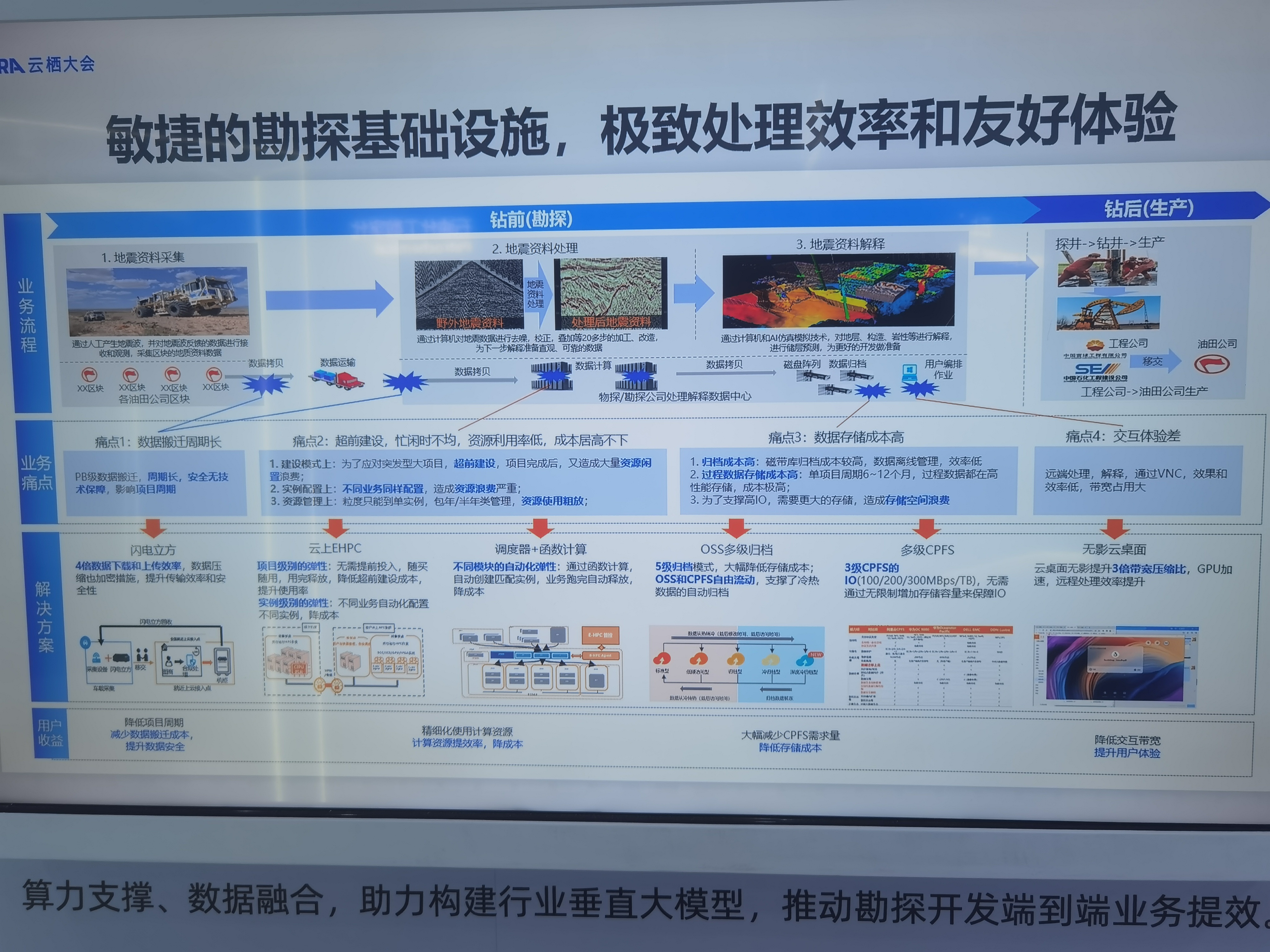
Task: Click 物探/勘探公司处理解释数据中心 caption
Action: [x=675, y=397]
